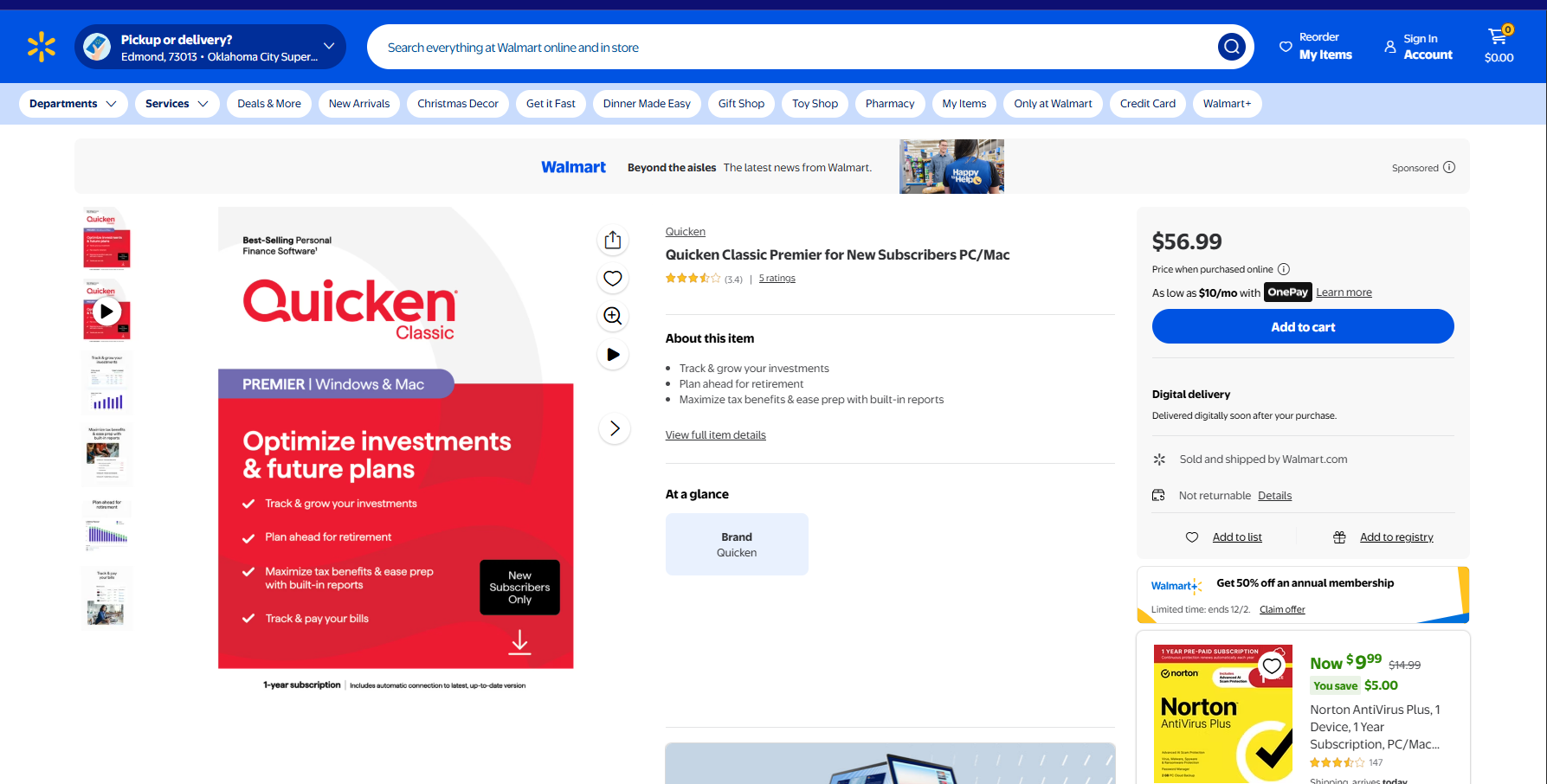This screenshot has height=784, width=1547.
Task: Click heart icon on Norton AntiVirus card
Action: (1272, 665)
